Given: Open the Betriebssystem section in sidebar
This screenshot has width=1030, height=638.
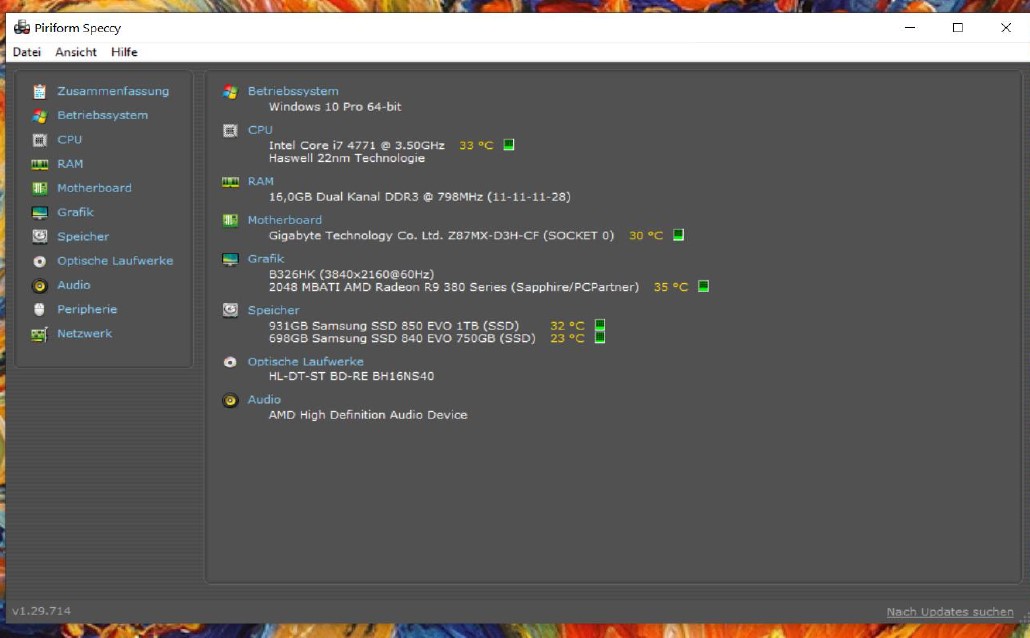Looking at the screenshot, I should [102, 116].
